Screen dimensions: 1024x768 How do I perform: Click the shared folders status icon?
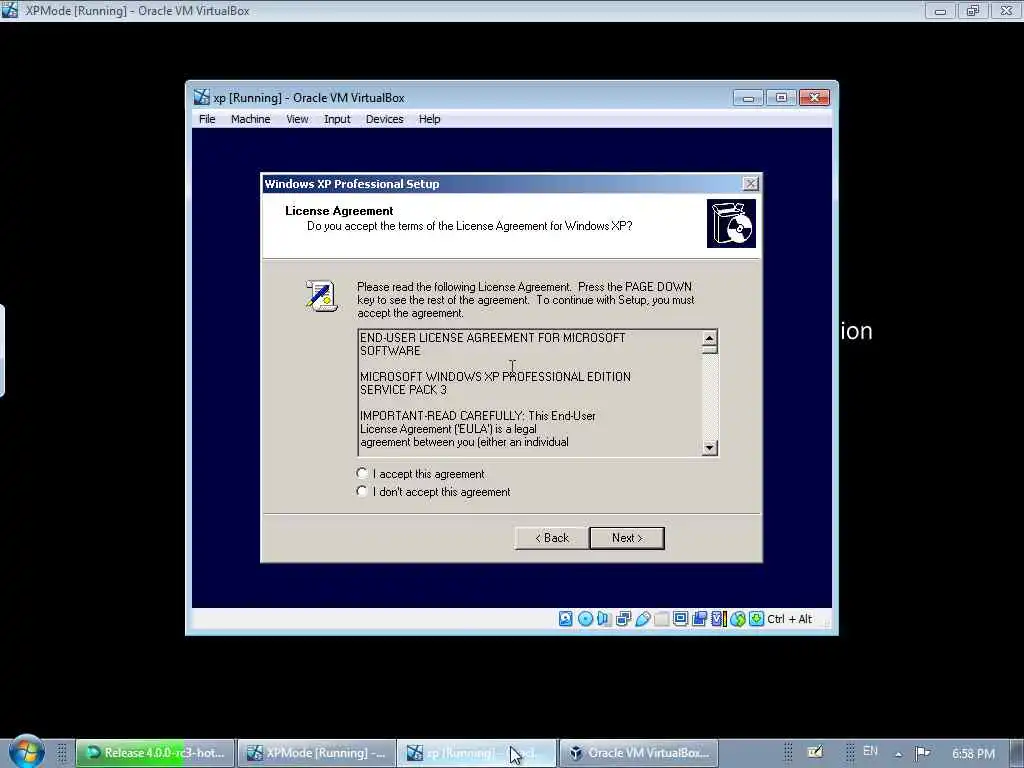point(662,618)
